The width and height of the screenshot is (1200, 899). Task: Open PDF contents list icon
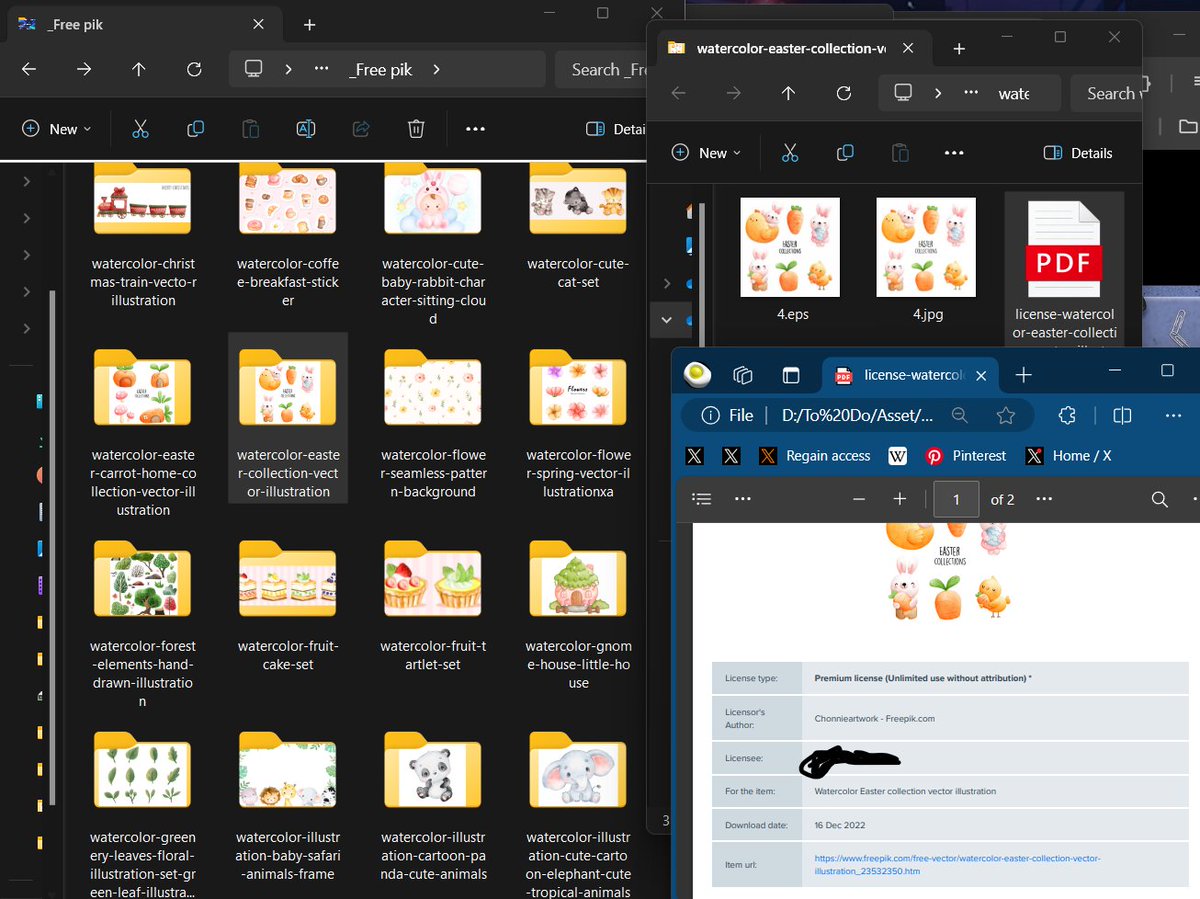(x=702, y=499)
